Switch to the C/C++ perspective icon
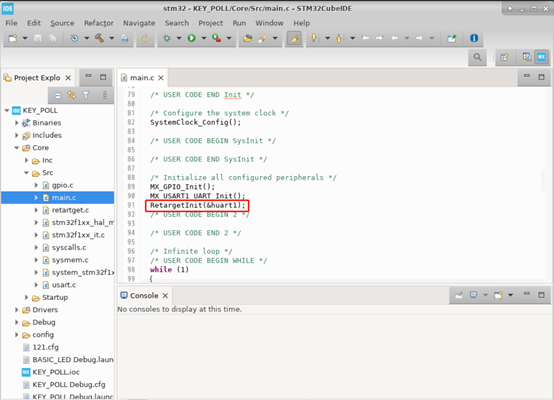The image size is (554, 400). click(526, 57)
